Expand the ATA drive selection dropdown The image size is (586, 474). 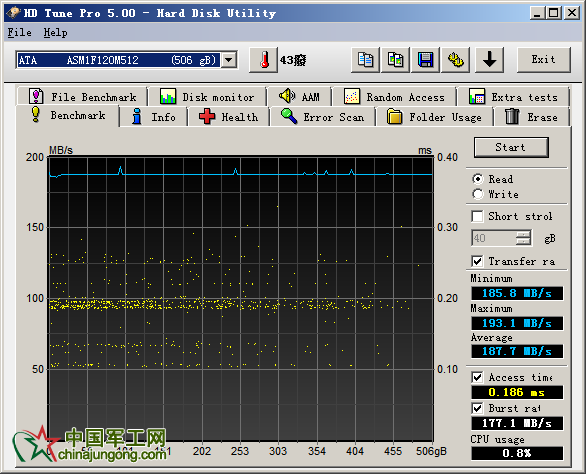(229, 60)
